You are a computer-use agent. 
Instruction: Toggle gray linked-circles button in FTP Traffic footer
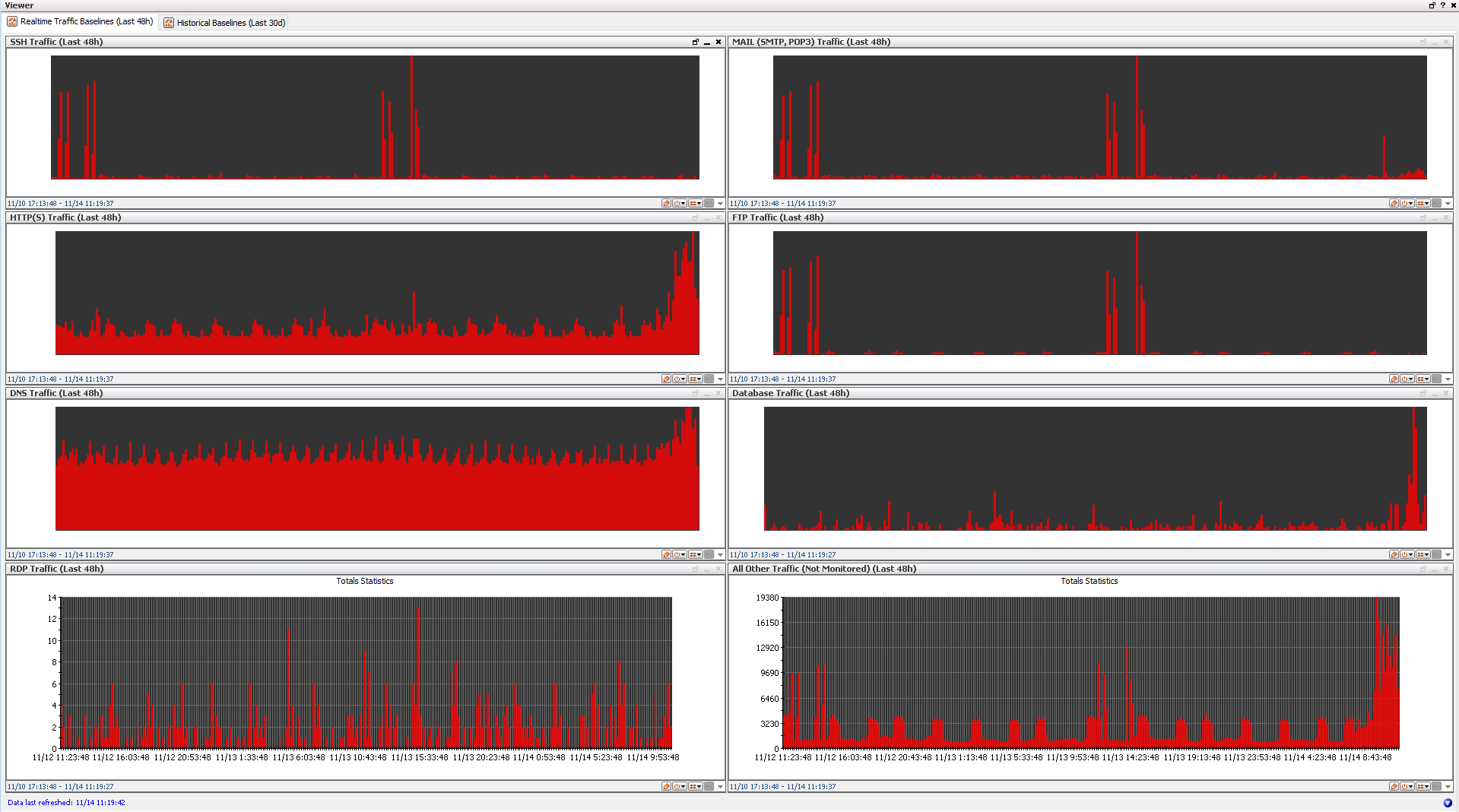tap(1436, 379)
